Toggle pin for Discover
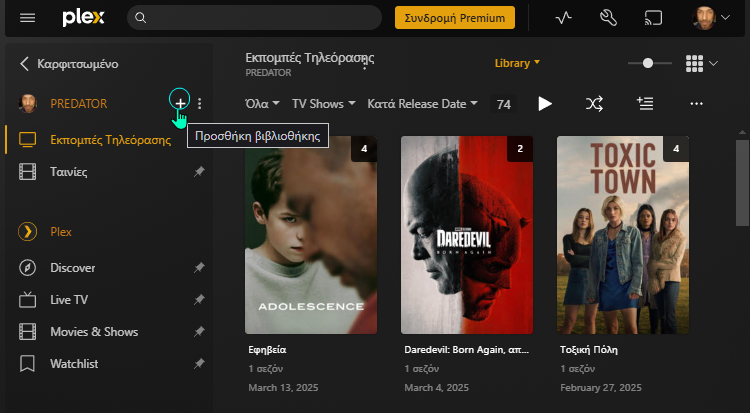 (x=199, y=268)
